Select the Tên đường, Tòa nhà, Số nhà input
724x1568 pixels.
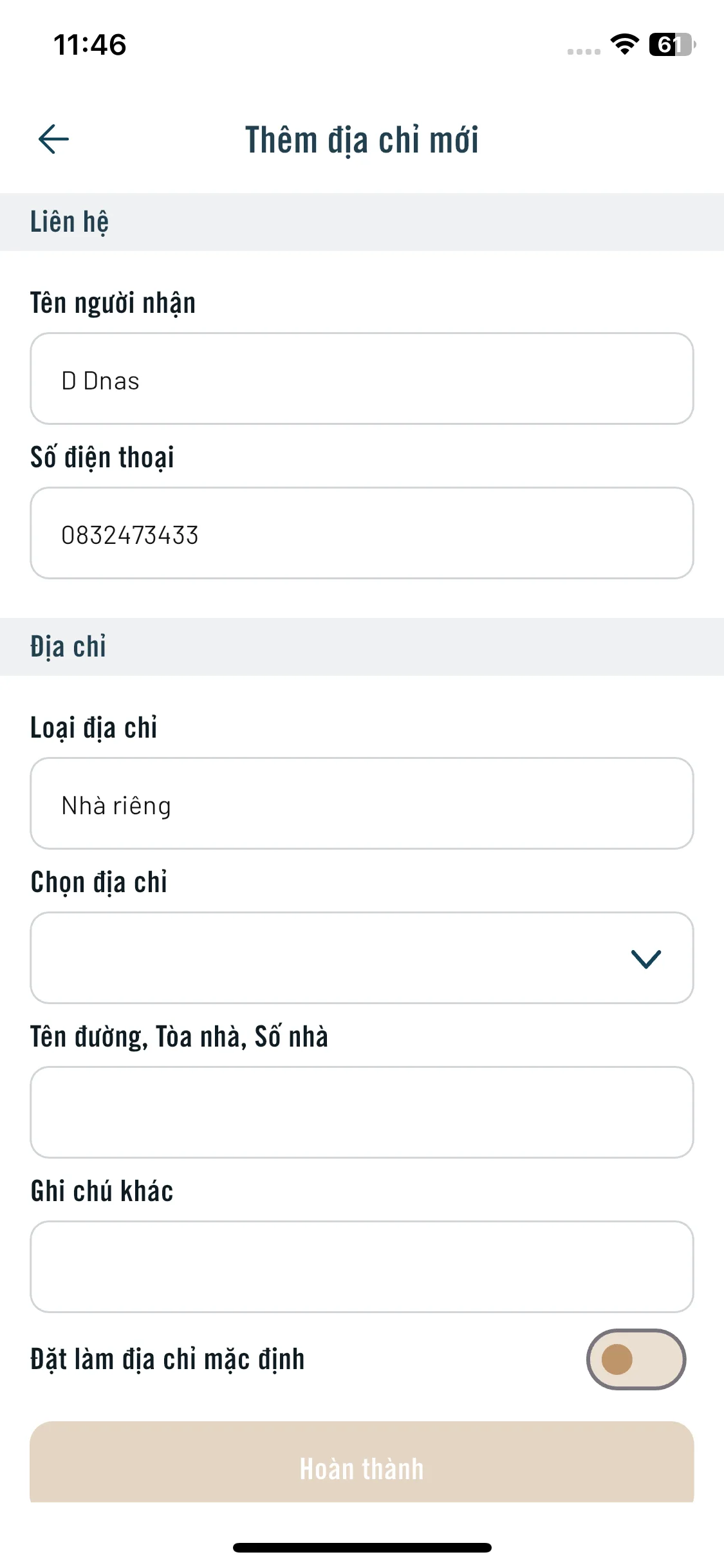click(x=362, y=1112)
